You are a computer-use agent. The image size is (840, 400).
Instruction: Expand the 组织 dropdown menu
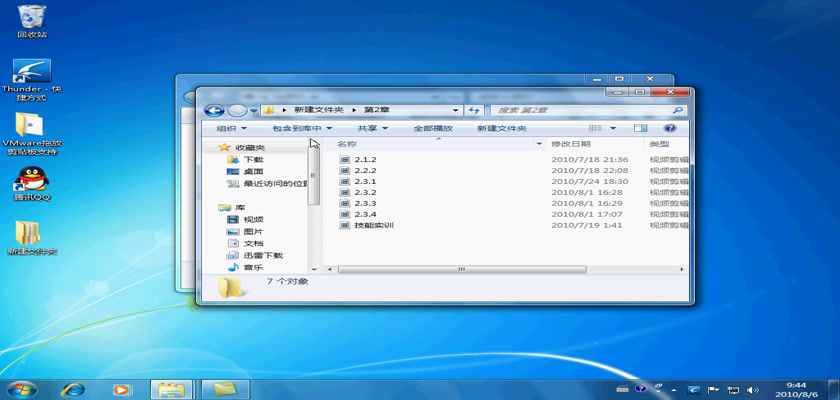[x=232, y=128]
